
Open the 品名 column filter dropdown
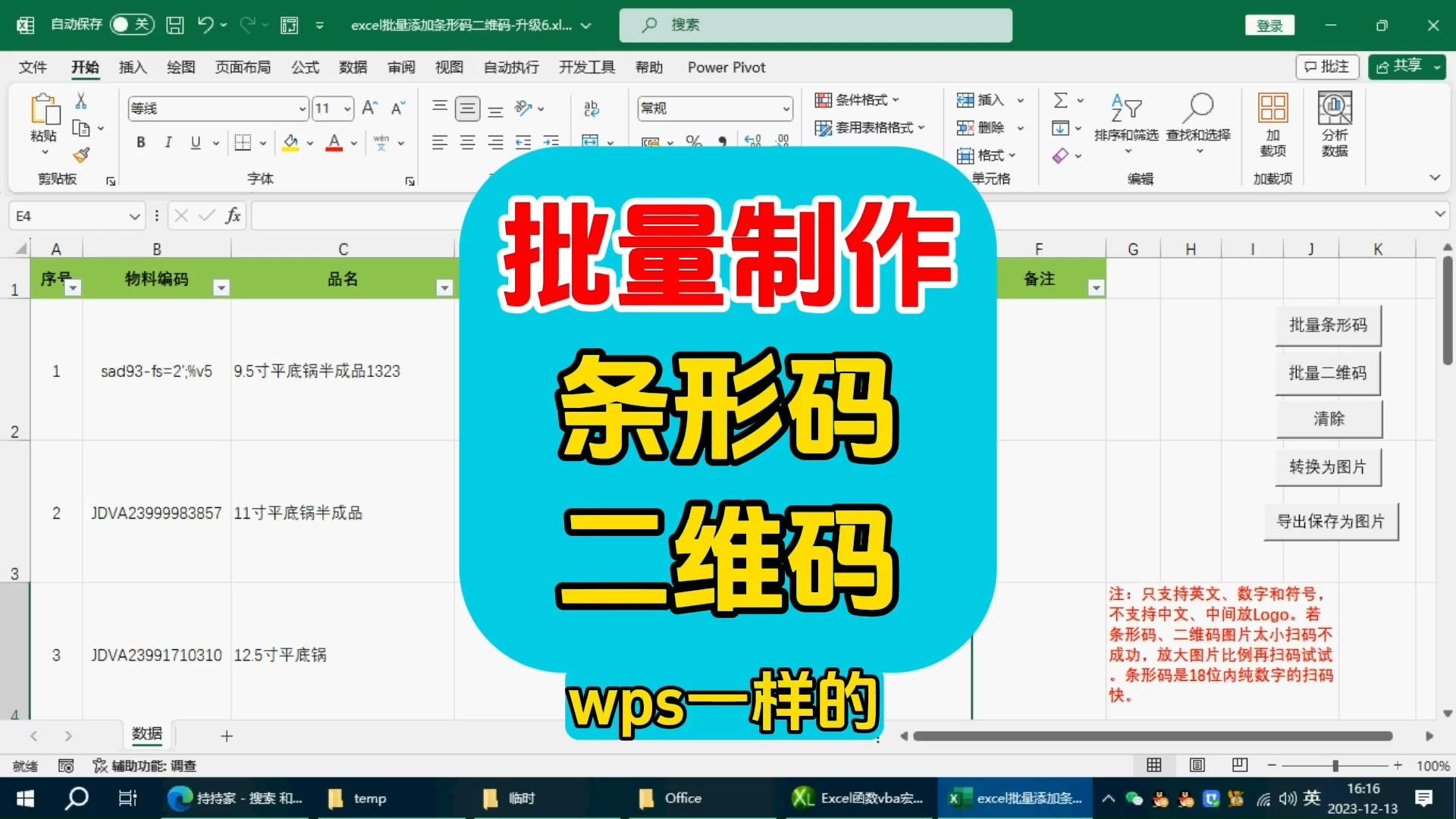tap(445, 287)
